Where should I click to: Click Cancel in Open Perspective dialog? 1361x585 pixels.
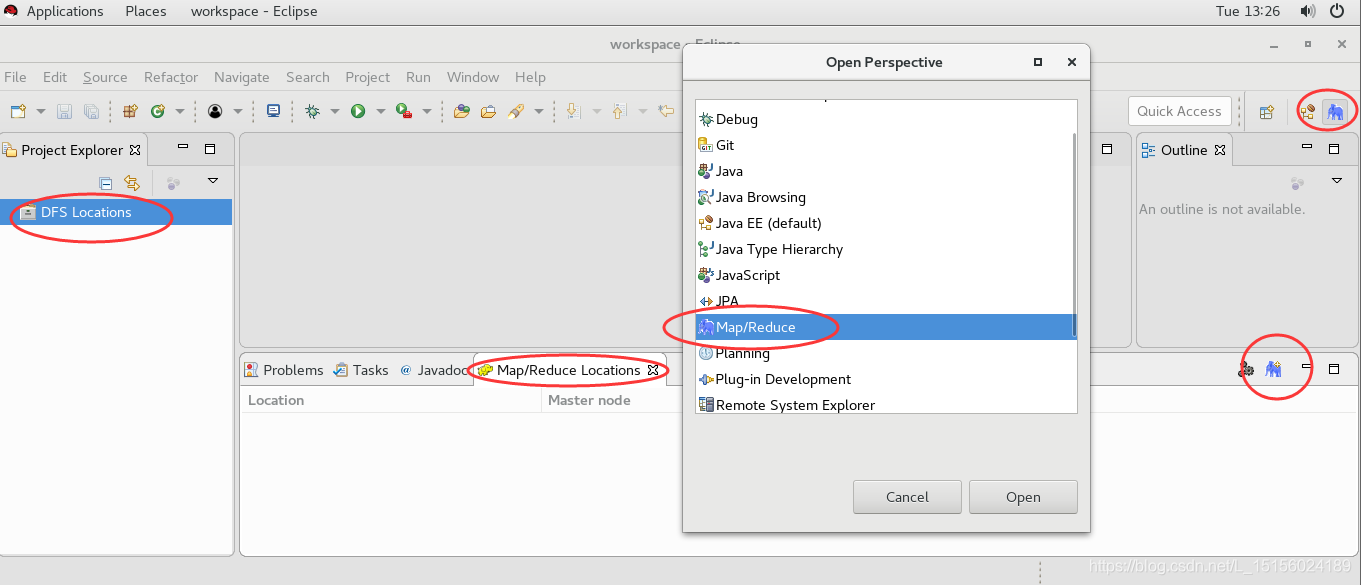[907, 497]
